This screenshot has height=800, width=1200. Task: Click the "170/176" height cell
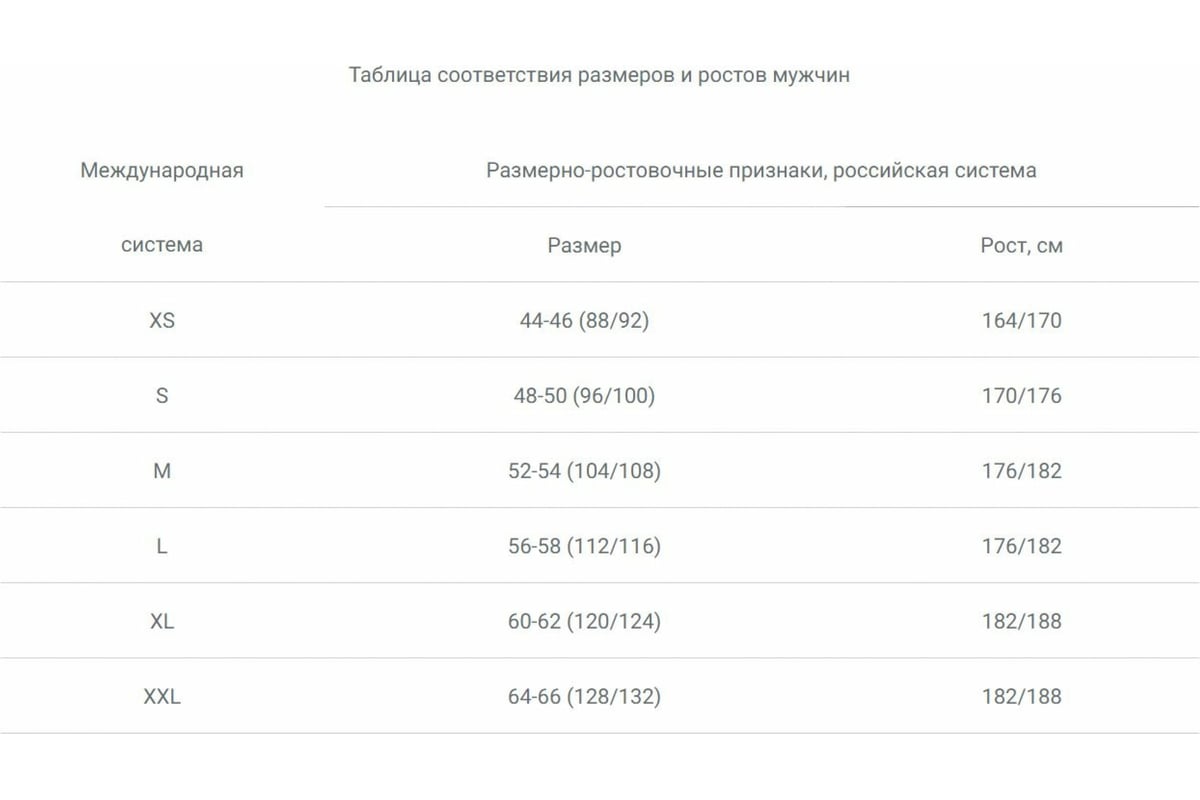coord(1021,396)
